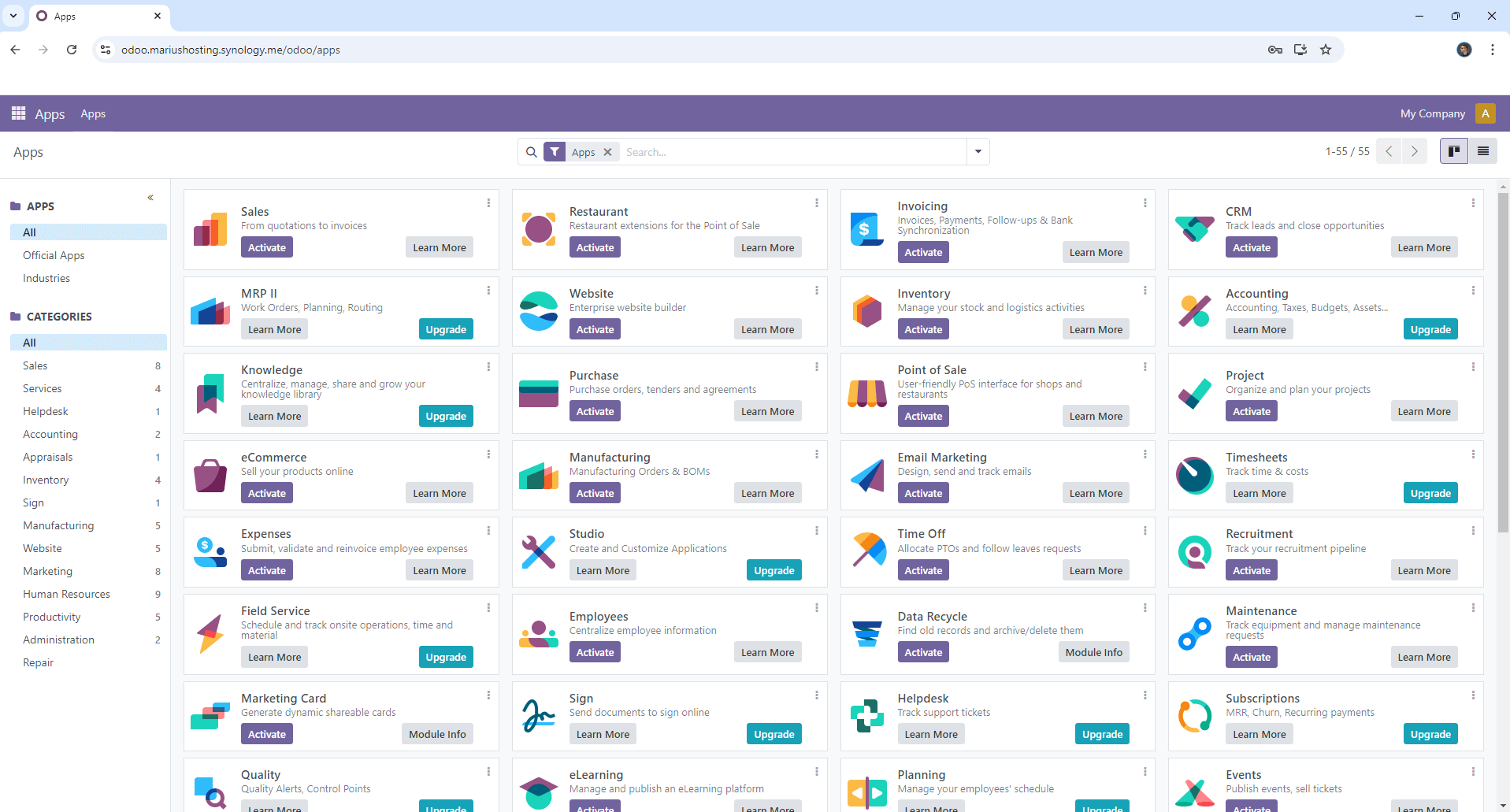Filter by Marketing category
The width and height of the screenshot is (1510, 812).
pyautogui.click(x=88, y=571)
